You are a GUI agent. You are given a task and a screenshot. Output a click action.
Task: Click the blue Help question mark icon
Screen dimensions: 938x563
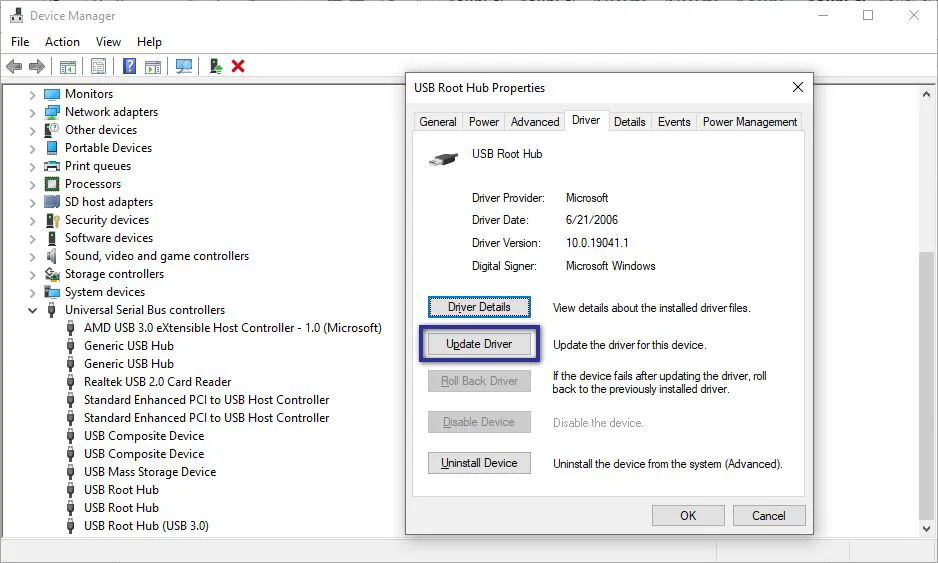point(129,66)
